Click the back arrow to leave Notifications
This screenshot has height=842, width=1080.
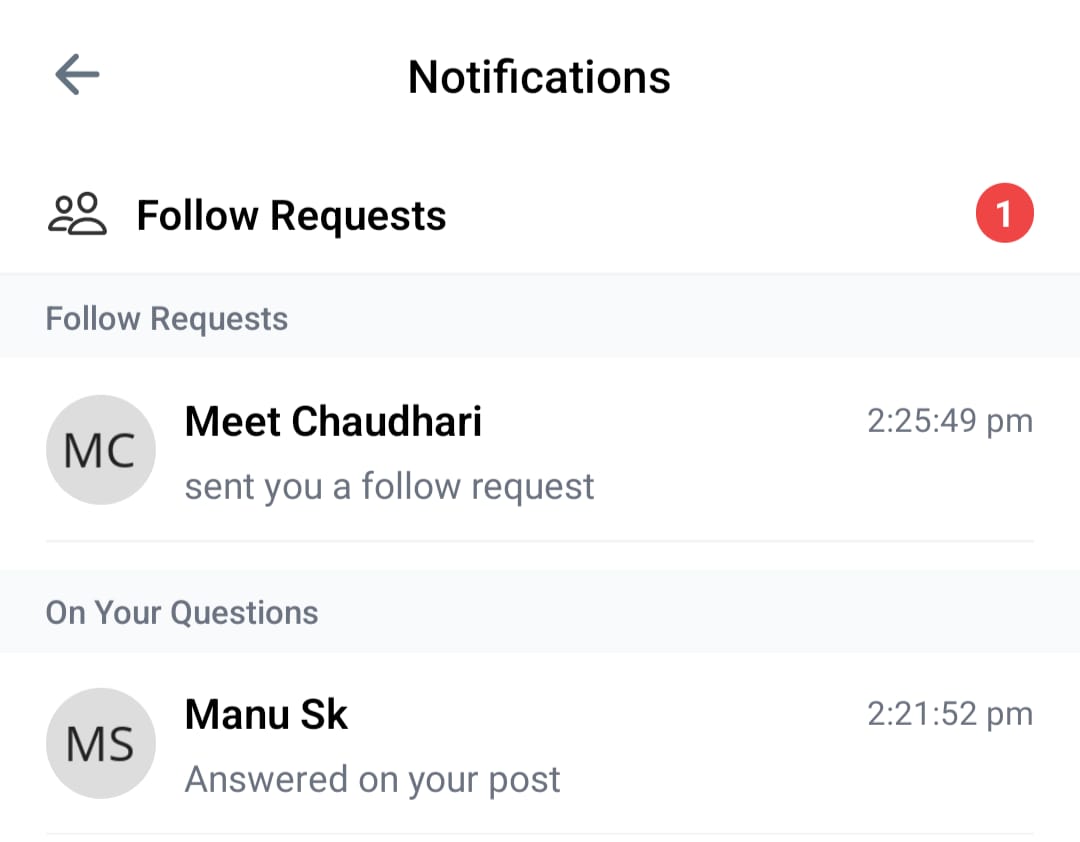tap(76, 74)
